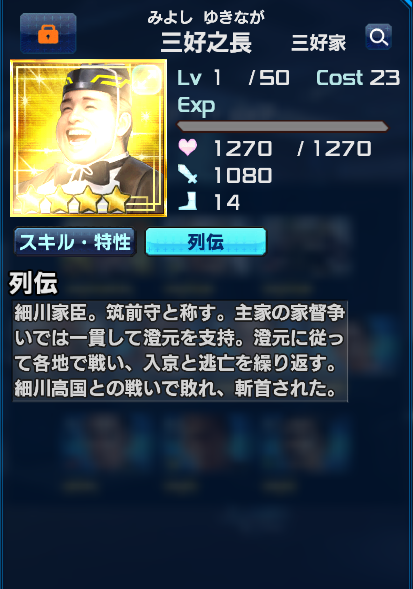Click the pink heart HP icon
The image size is (413, 589).
(x=188, y=147)
